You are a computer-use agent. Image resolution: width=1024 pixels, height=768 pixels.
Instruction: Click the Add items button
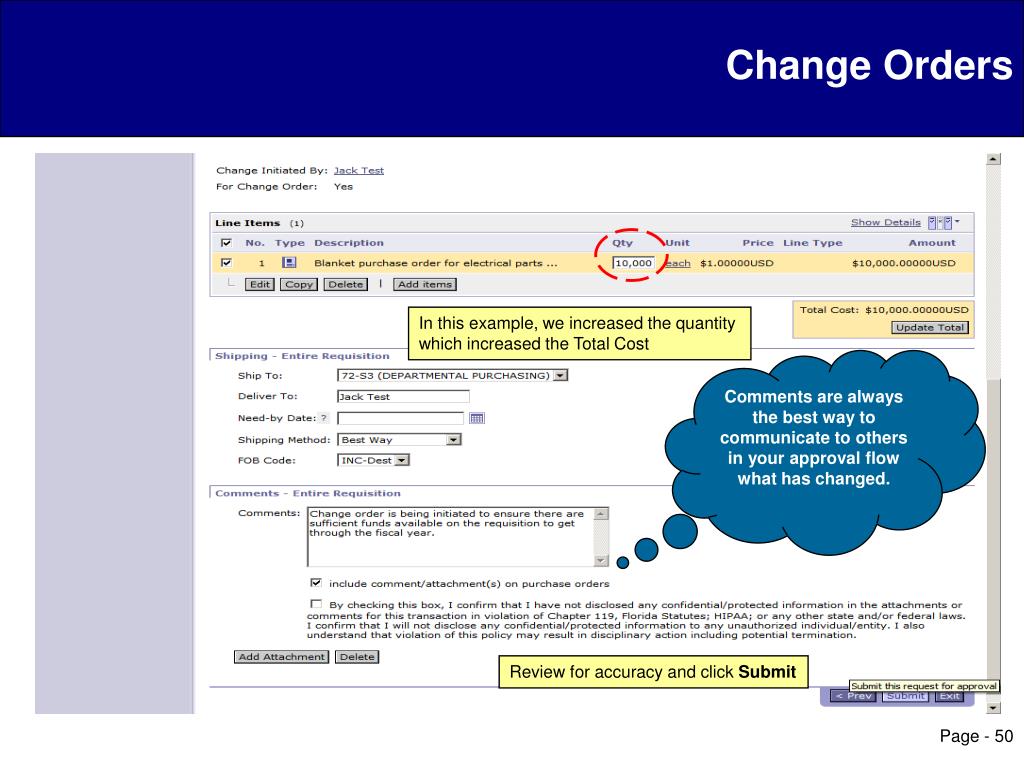pos(424,284)
